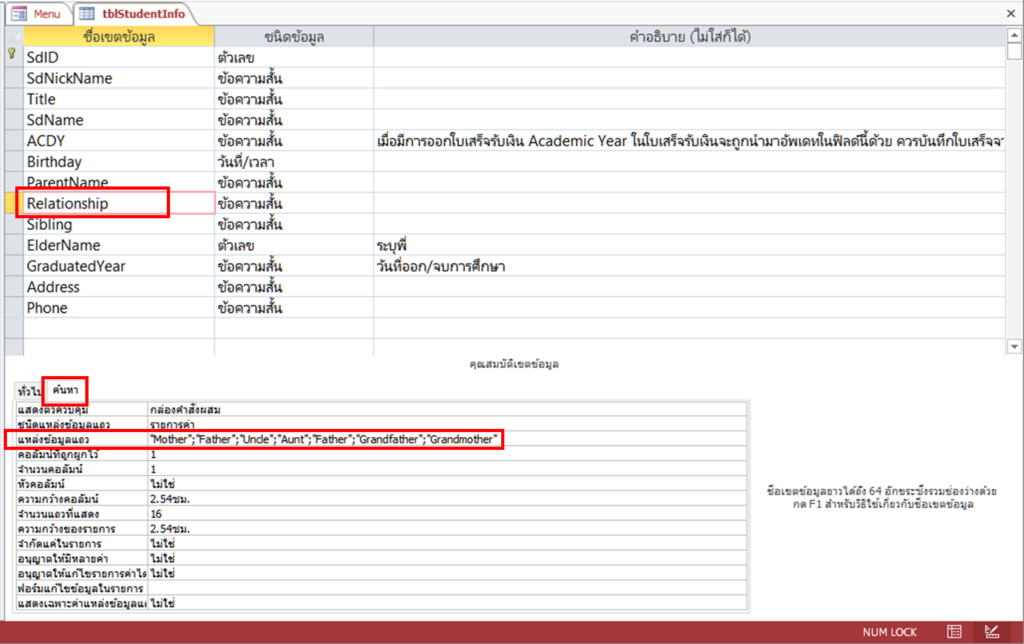
Task: Select the Design View icon in status bar
Action: [991, 632]
